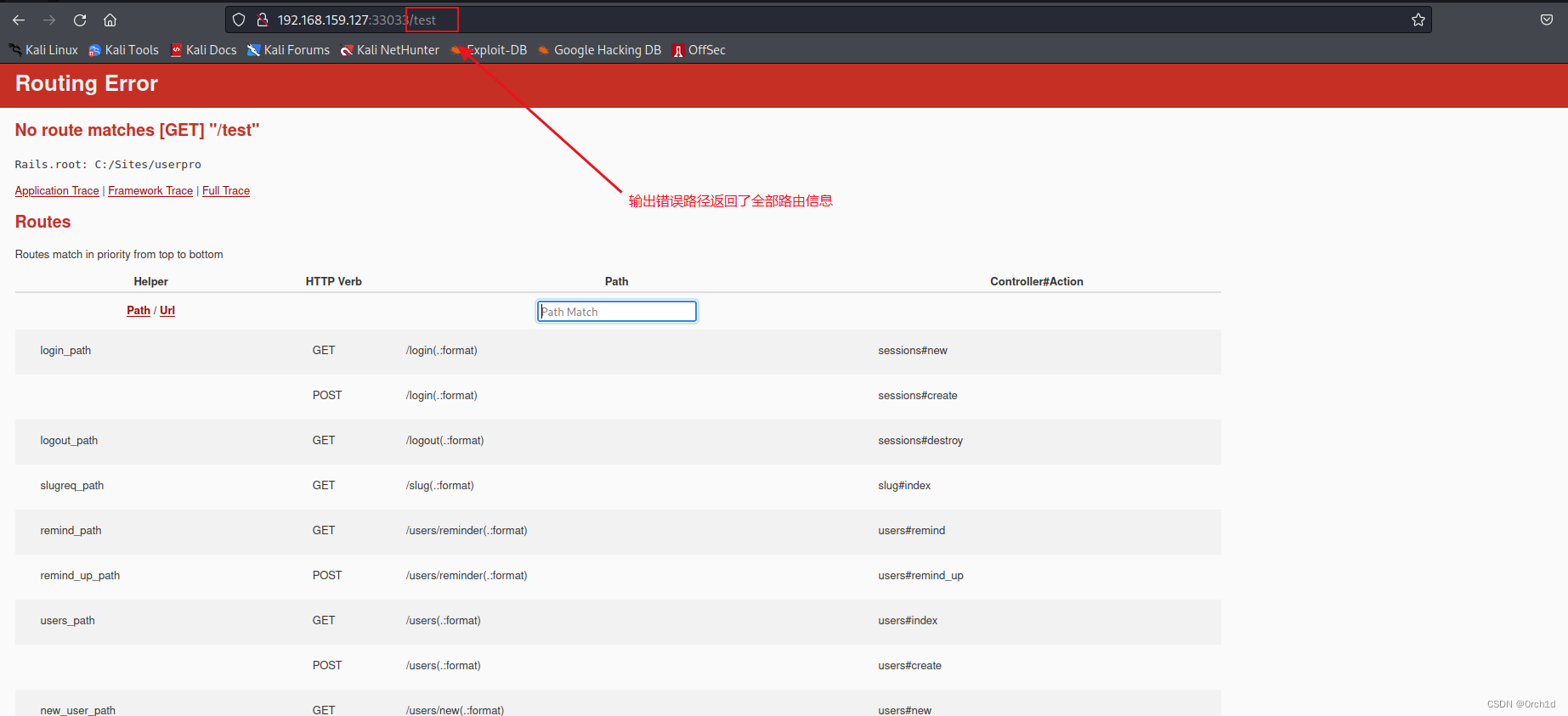
Task: Select the slugreq_path helper cell
Action: (72, 486)
